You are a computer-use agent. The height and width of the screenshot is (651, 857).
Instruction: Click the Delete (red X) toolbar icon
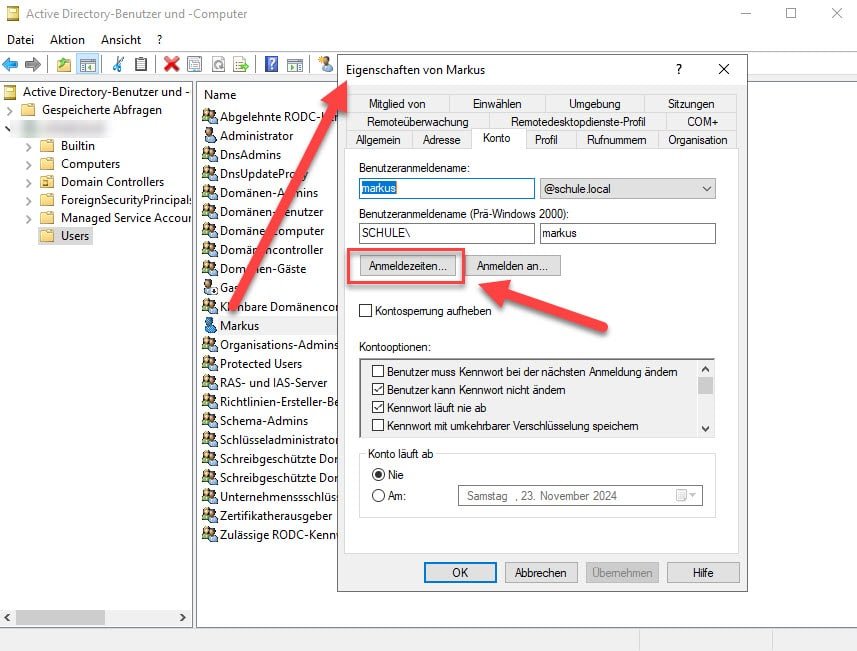coord(169,63)
